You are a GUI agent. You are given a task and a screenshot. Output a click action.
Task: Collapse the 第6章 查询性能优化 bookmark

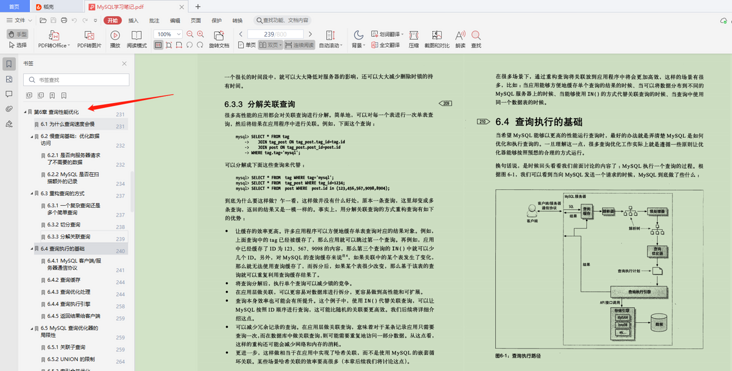click(x=25, y=112)
